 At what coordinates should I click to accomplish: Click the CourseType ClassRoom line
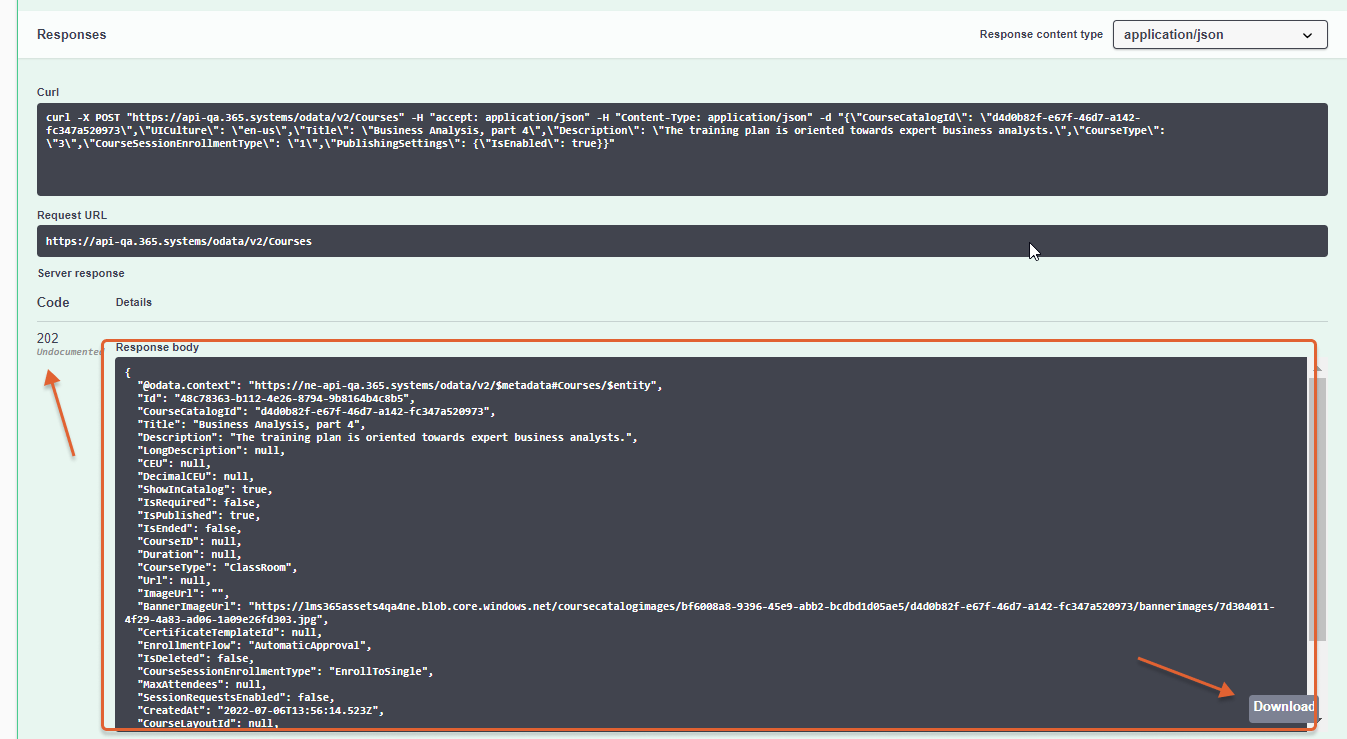[x=218, y=567]
